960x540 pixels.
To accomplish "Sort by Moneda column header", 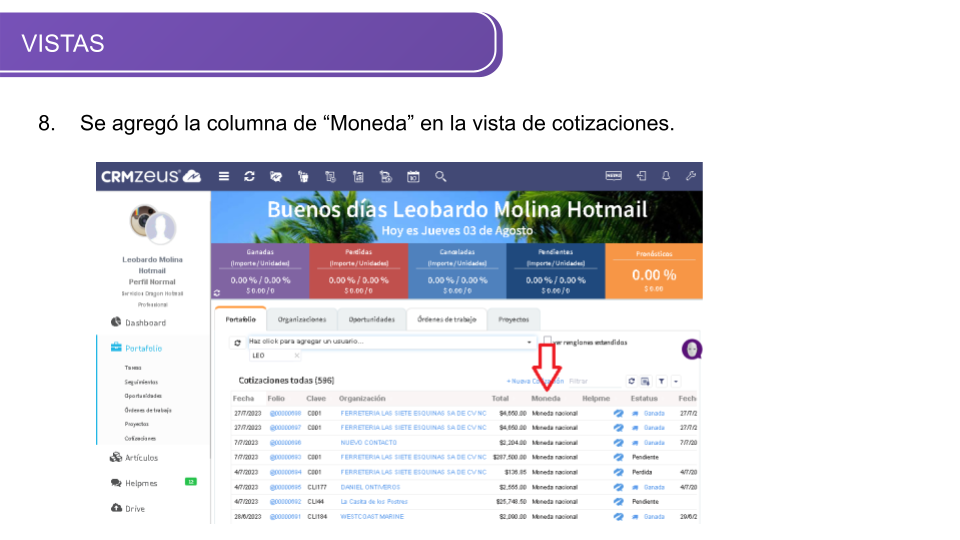I will [546, 398].
